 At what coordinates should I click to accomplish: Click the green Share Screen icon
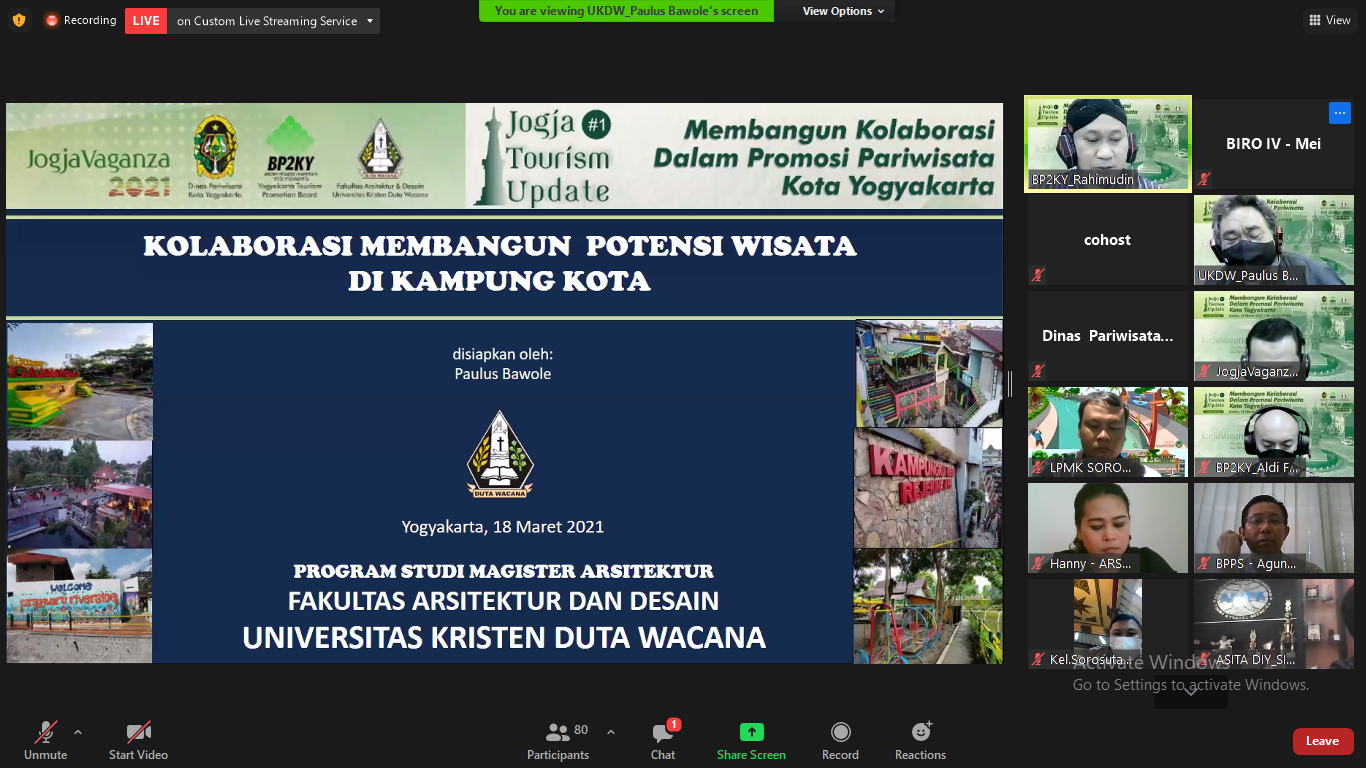(x=751, y=732)
